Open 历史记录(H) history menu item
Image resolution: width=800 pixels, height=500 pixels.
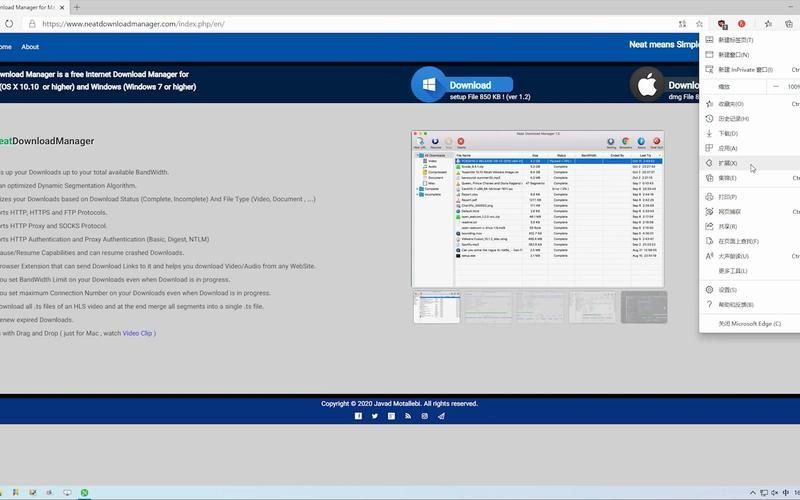749,118
